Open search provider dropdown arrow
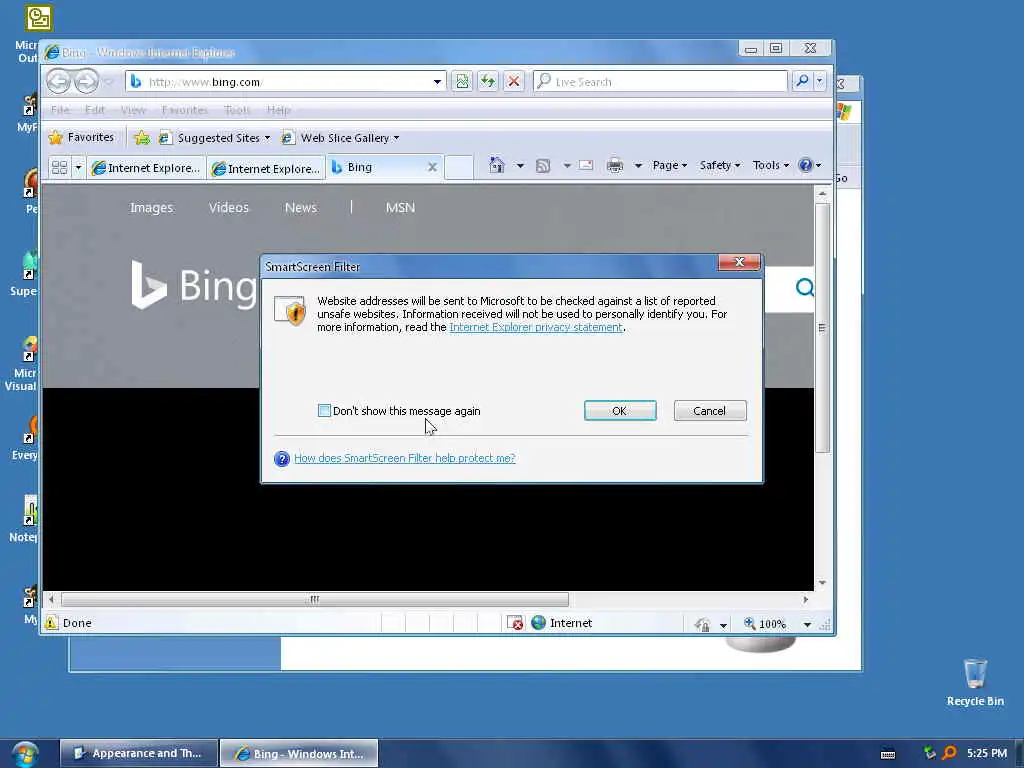Screen dimensions: 1024x768 [820, 81]
